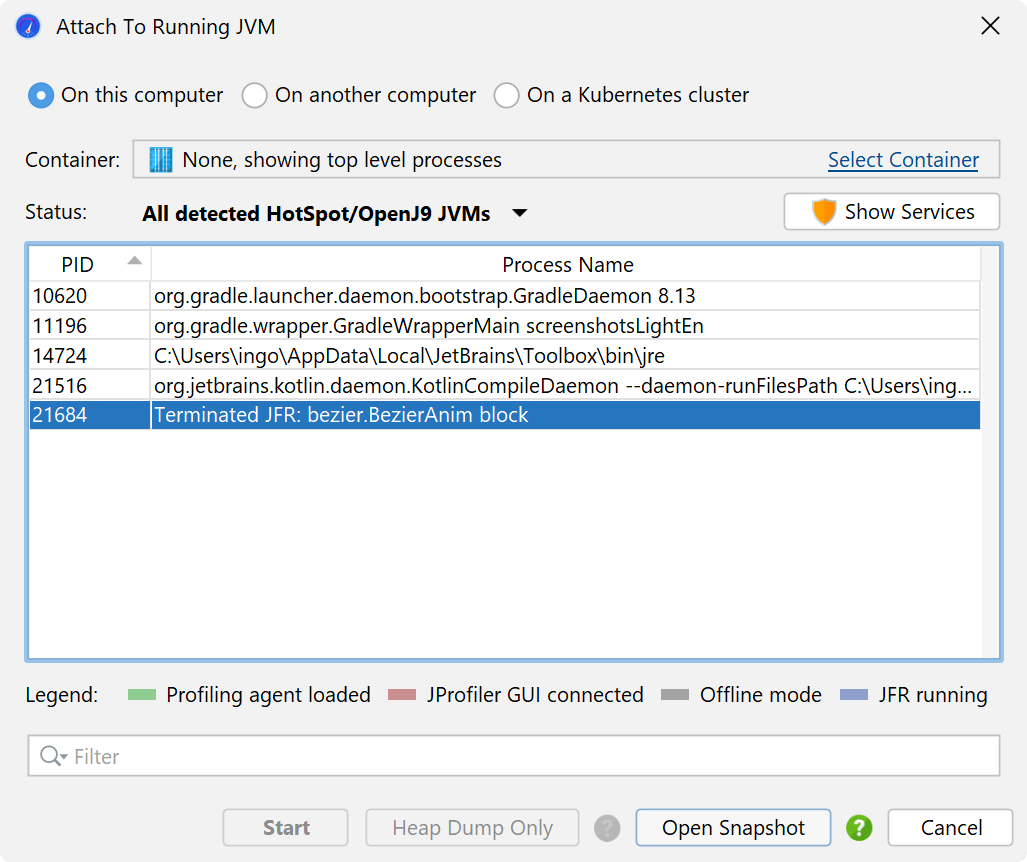Select the GradleWrapperMain screenshotsLightEn row
Image resolution: width=1027 pixels, height=862 pixels.
pyautogui.click(x=505, y=326)
